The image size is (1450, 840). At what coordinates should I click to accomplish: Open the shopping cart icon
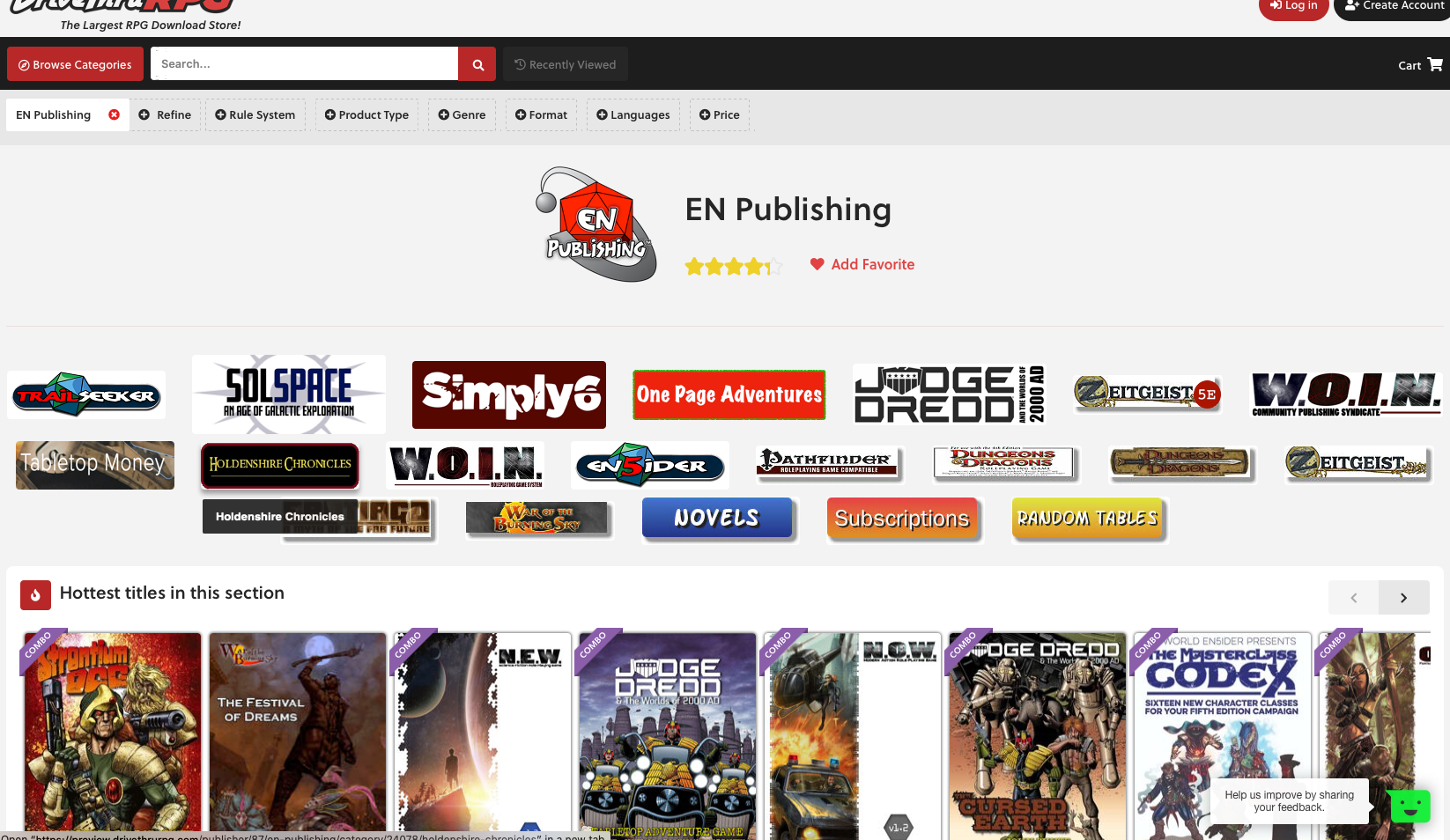pyautogui.click(x=1435, y=64)
